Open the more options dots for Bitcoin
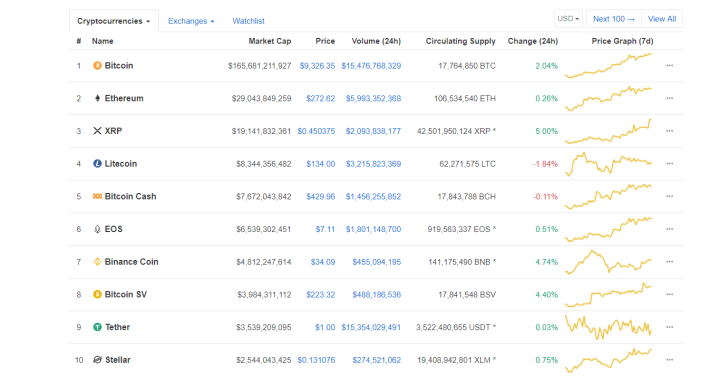Screen dimensions: 710x376 click(x=670, y=66)
